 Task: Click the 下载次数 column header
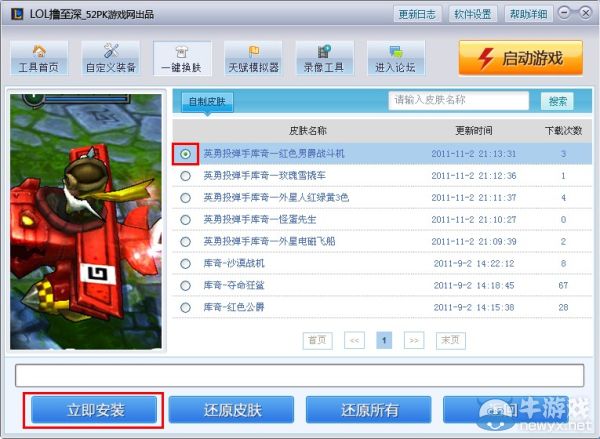click(563, 131)
